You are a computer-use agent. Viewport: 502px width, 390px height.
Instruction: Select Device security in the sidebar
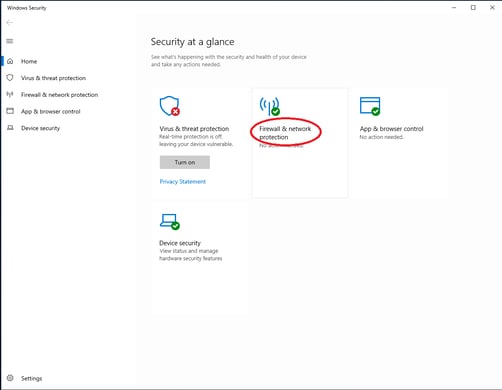click(x=40, y=128)
